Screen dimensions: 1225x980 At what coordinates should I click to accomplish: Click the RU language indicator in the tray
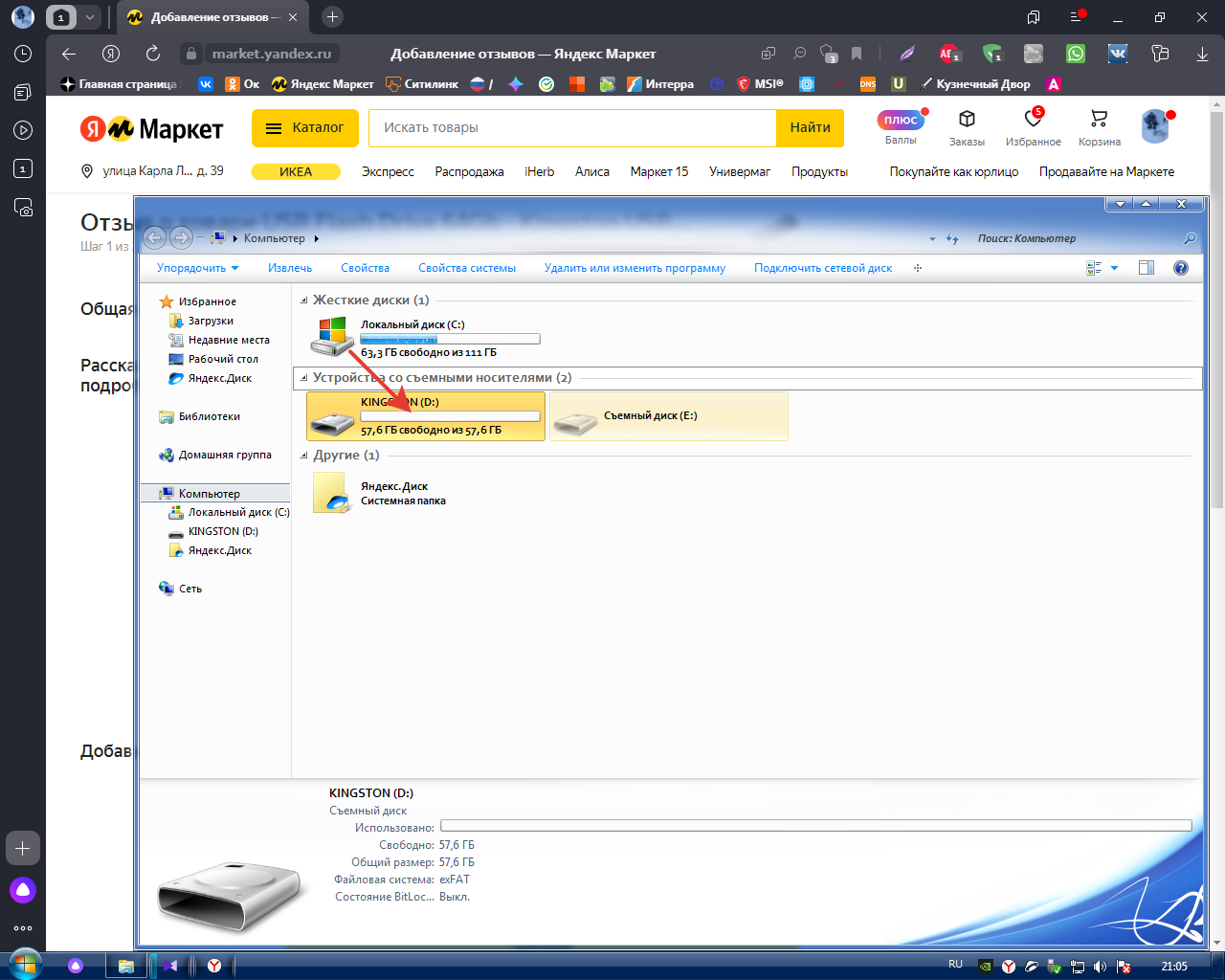coord(955,965)
